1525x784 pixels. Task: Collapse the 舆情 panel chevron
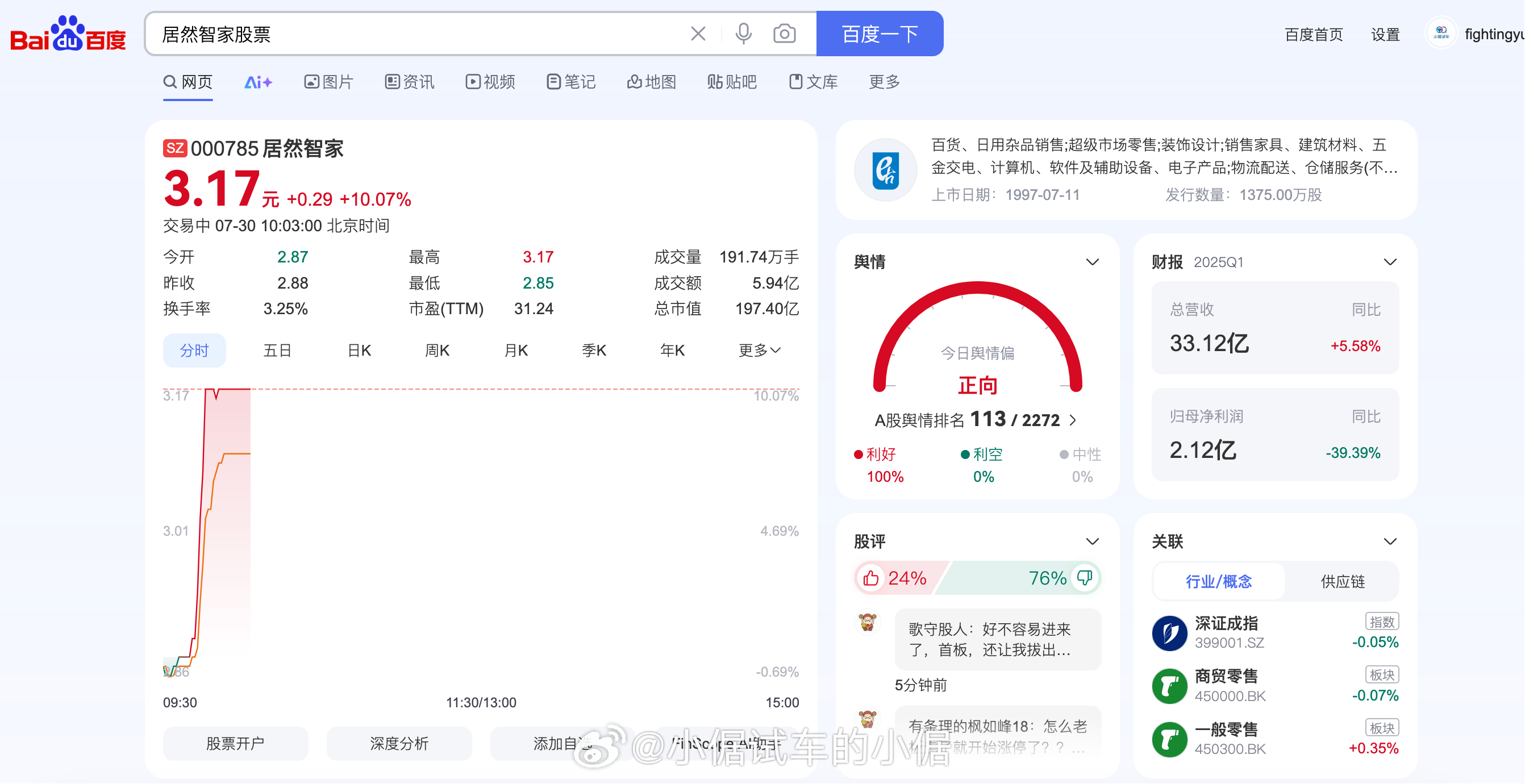pos(1092,262)
